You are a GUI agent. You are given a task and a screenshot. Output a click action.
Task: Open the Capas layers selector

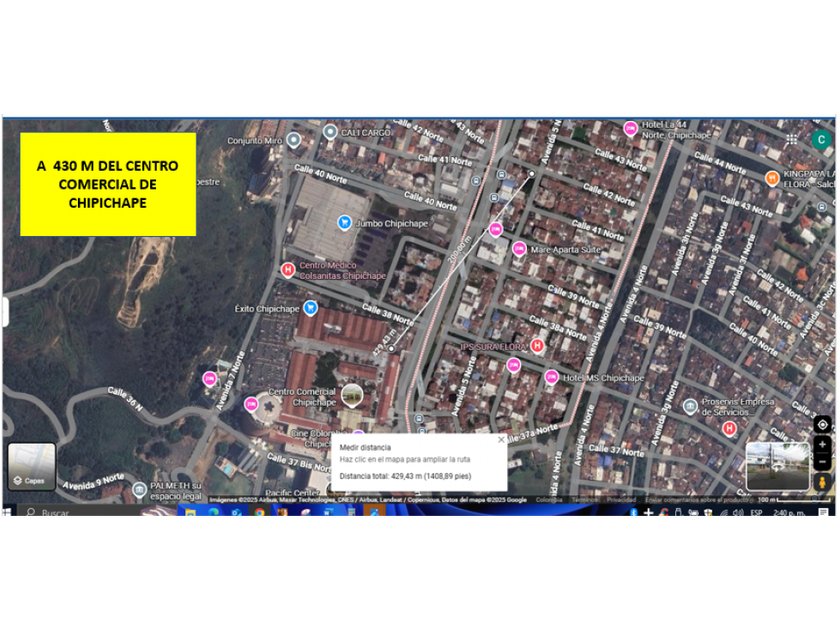pos(32,467)
